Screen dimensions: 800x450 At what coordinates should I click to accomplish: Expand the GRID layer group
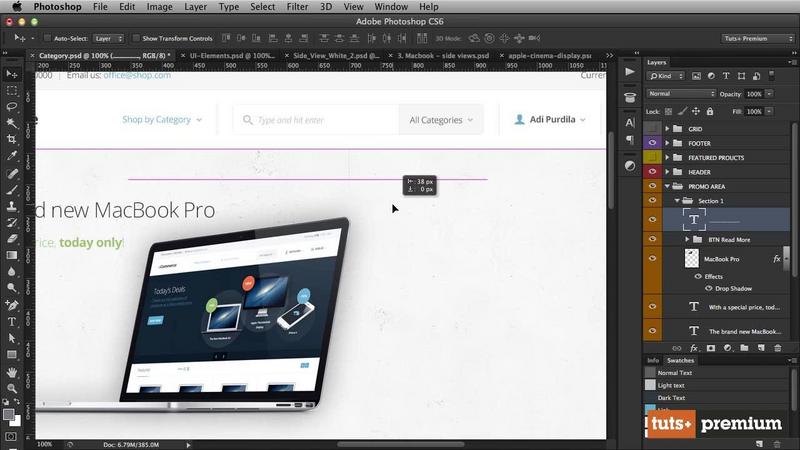pos(667,129)
